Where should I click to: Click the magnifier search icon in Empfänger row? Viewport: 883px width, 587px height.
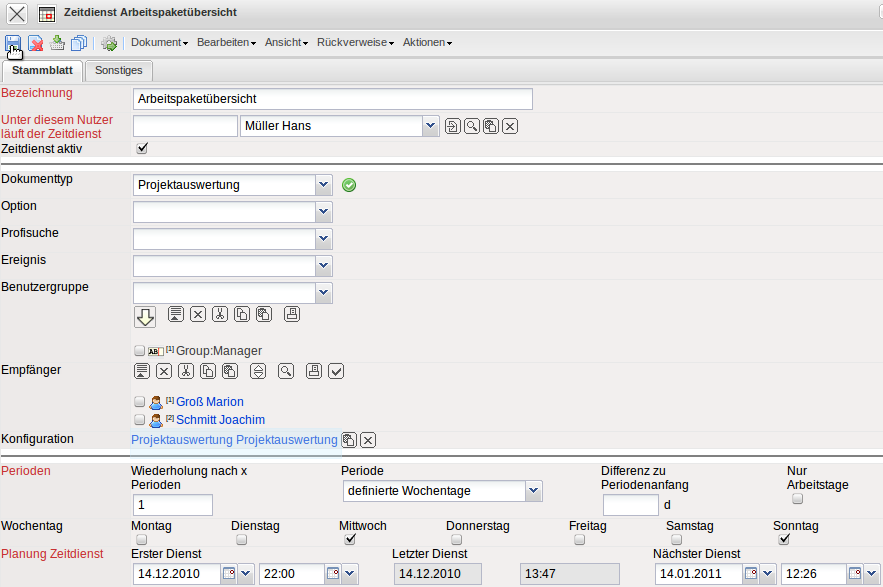[286, 371]
